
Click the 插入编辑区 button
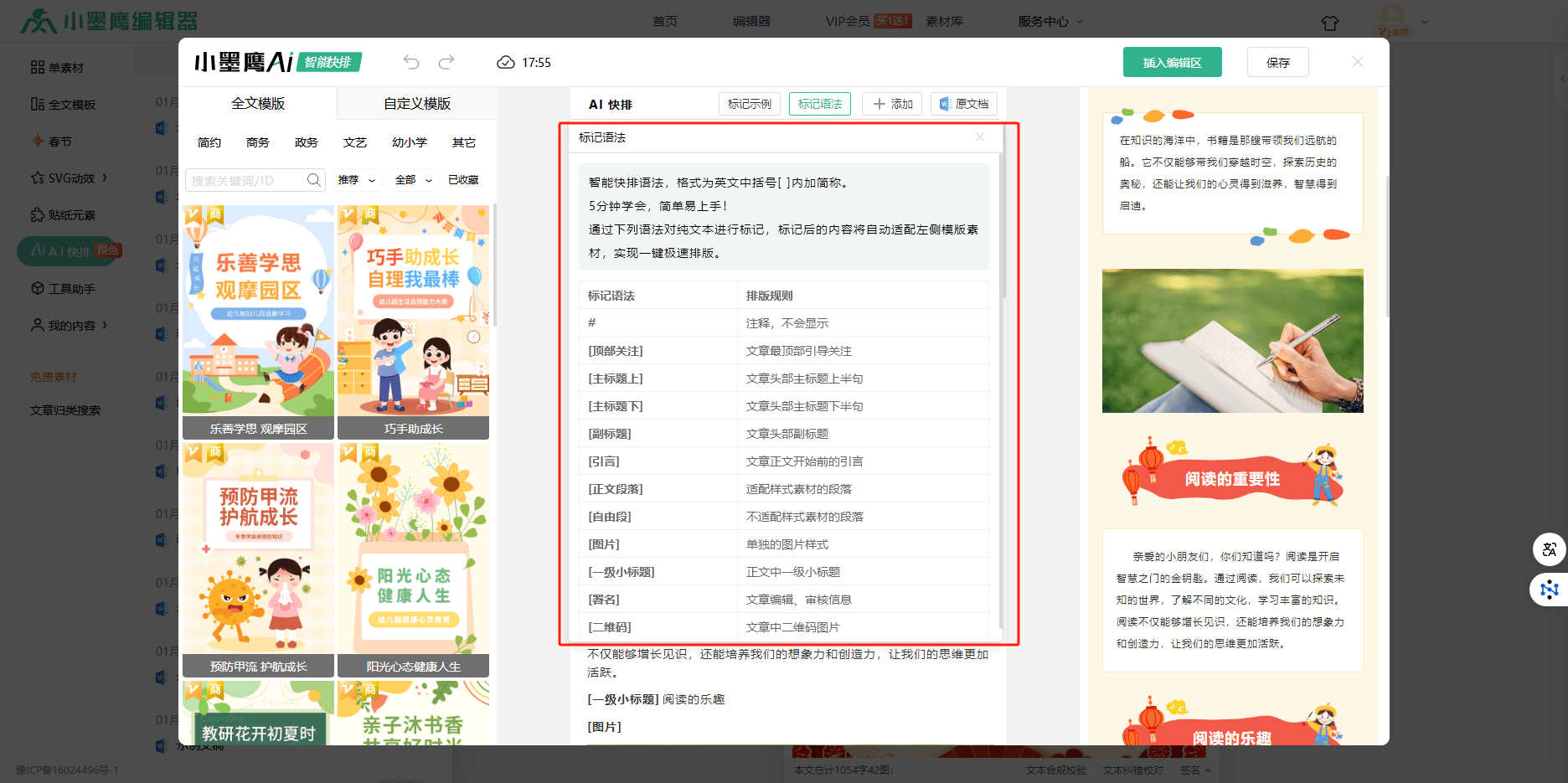1172,63
